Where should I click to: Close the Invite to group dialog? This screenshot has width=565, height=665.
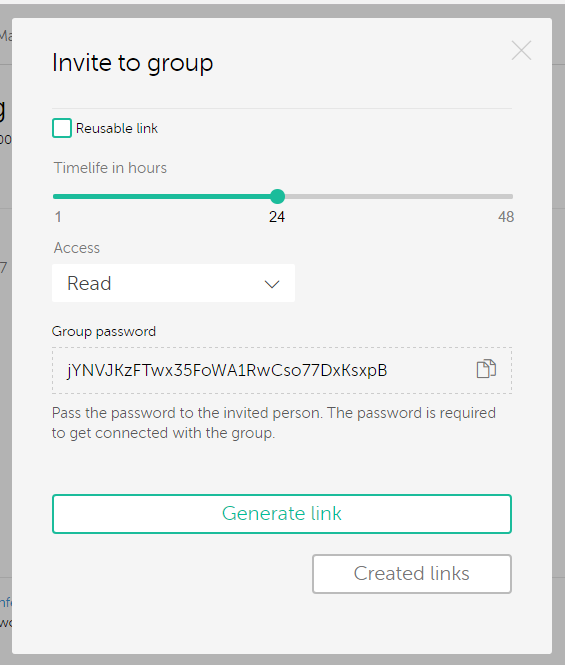point(521,50)
